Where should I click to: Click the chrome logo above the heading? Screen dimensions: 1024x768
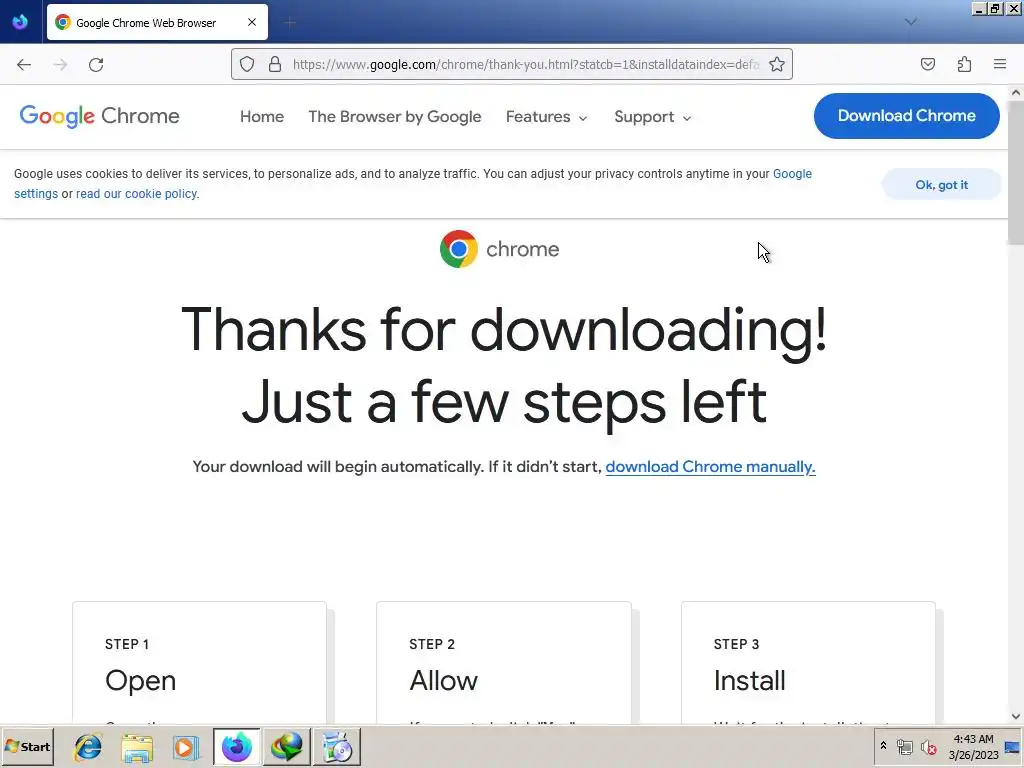[x=500, y=249]
